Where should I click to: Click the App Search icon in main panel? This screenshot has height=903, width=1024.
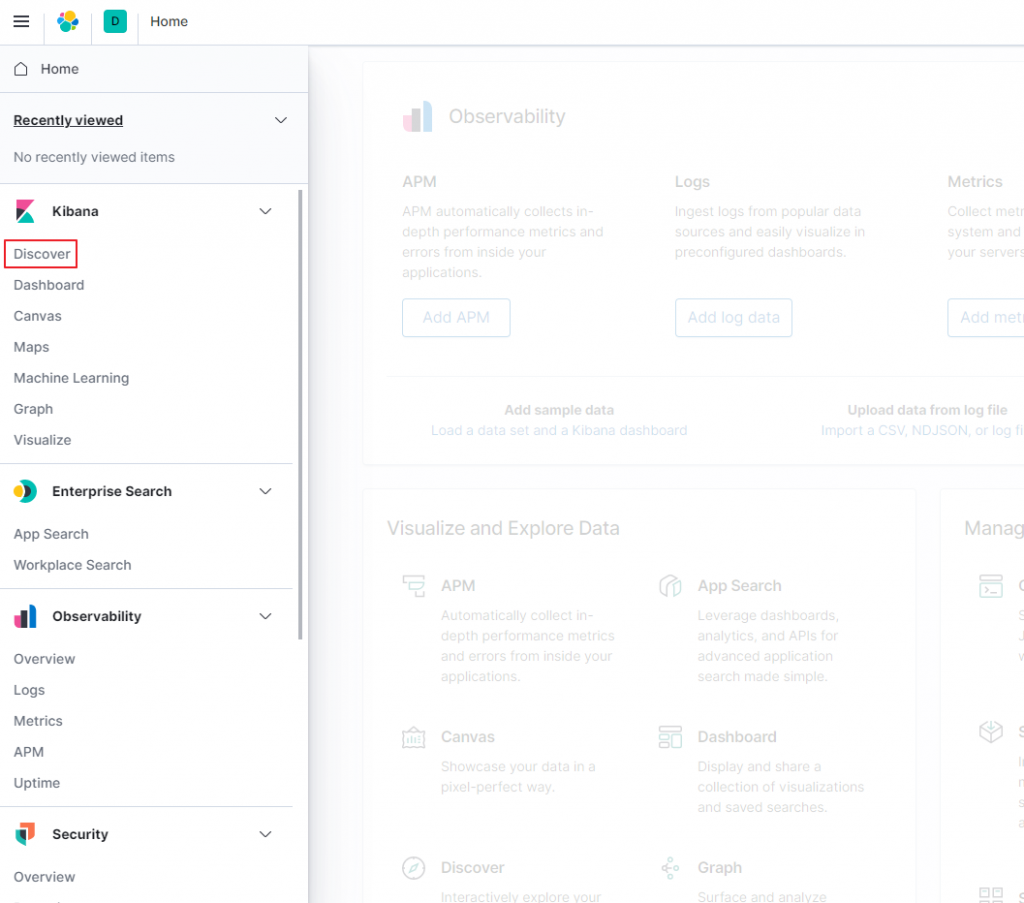click(x=670, y=586)
